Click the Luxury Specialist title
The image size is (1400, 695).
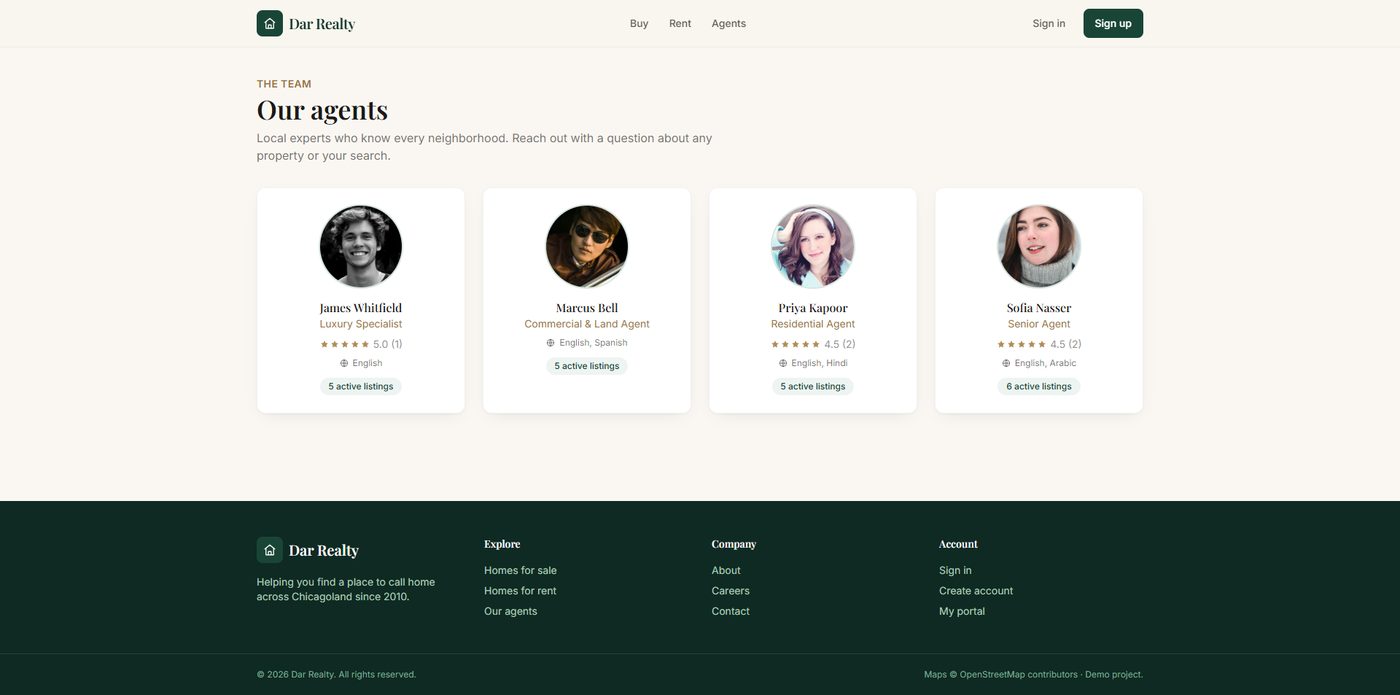point(361,324)
